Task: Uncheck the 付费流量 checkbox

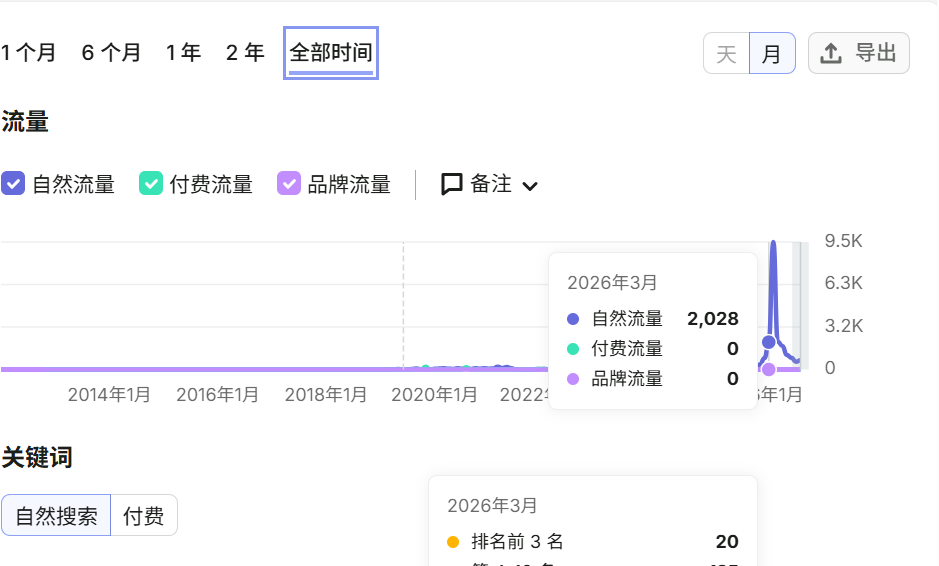Action: coord(151,183)
